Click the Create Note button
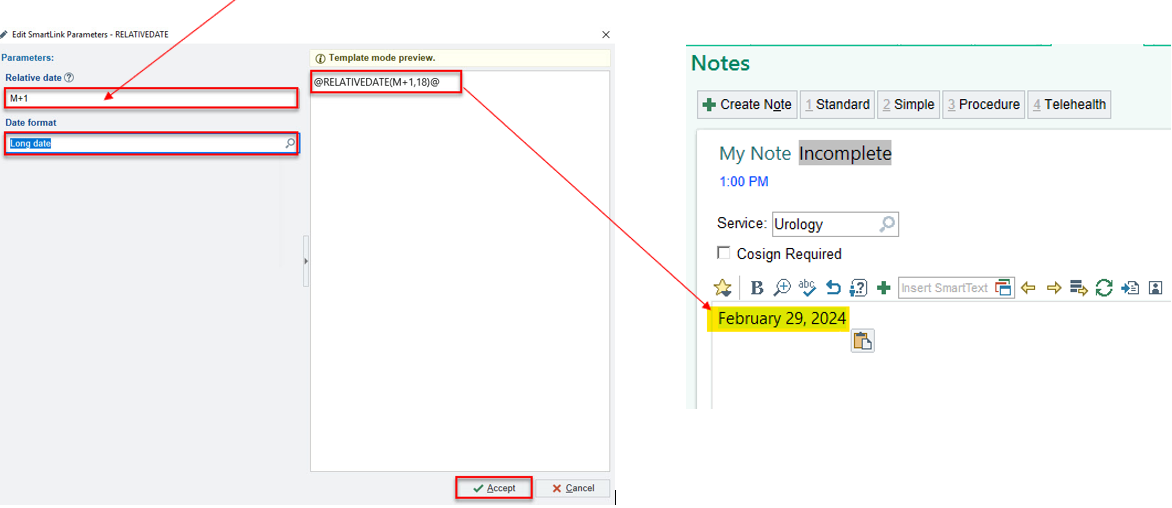1172x508 pixels. (747, 105)
